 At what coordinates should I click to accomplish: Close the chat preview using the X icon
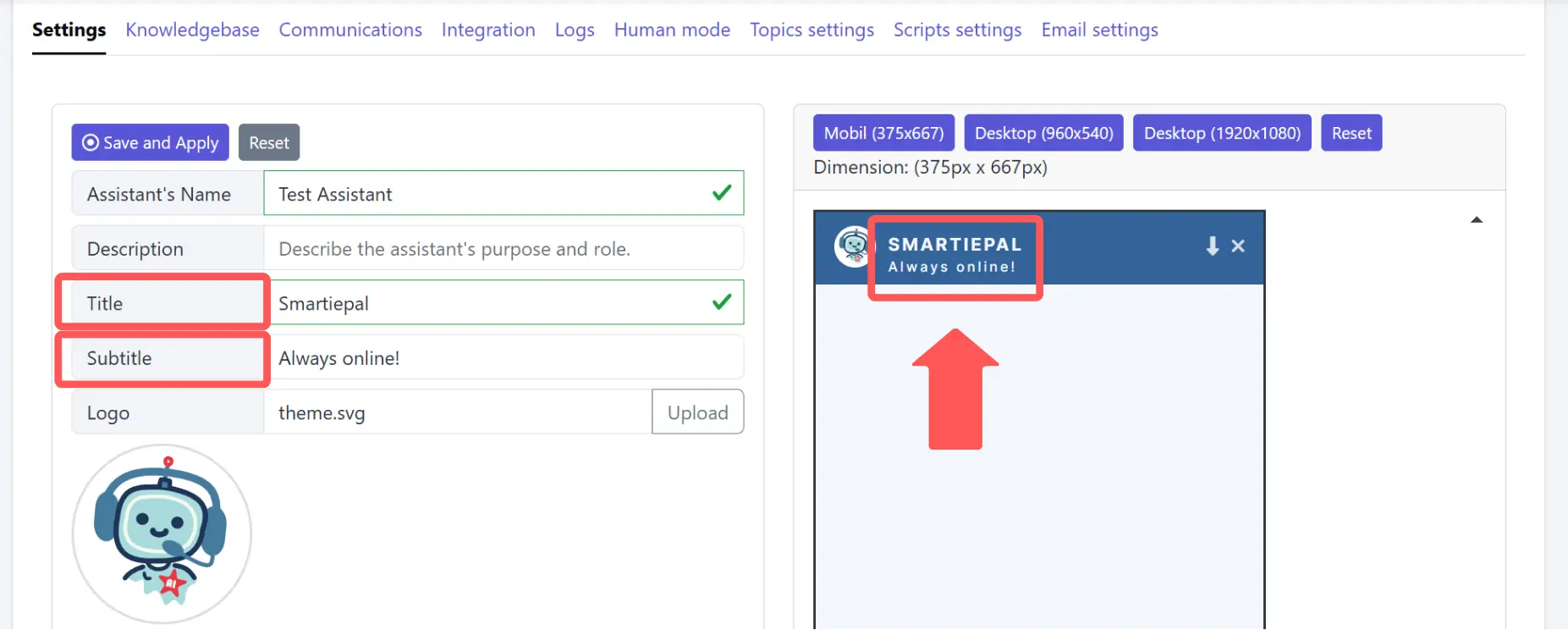pyautogui.click(x=1238, y=246)
